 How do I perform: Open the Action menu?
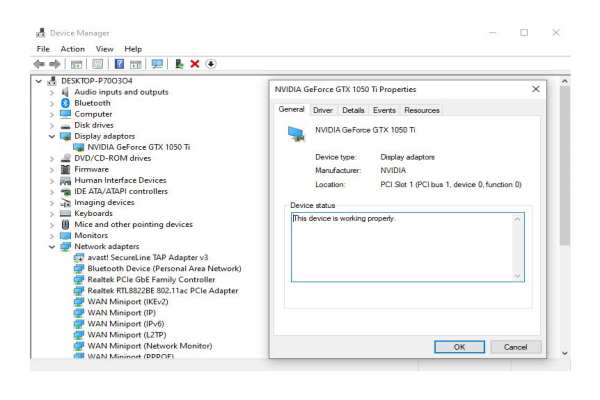pos(72,49)
